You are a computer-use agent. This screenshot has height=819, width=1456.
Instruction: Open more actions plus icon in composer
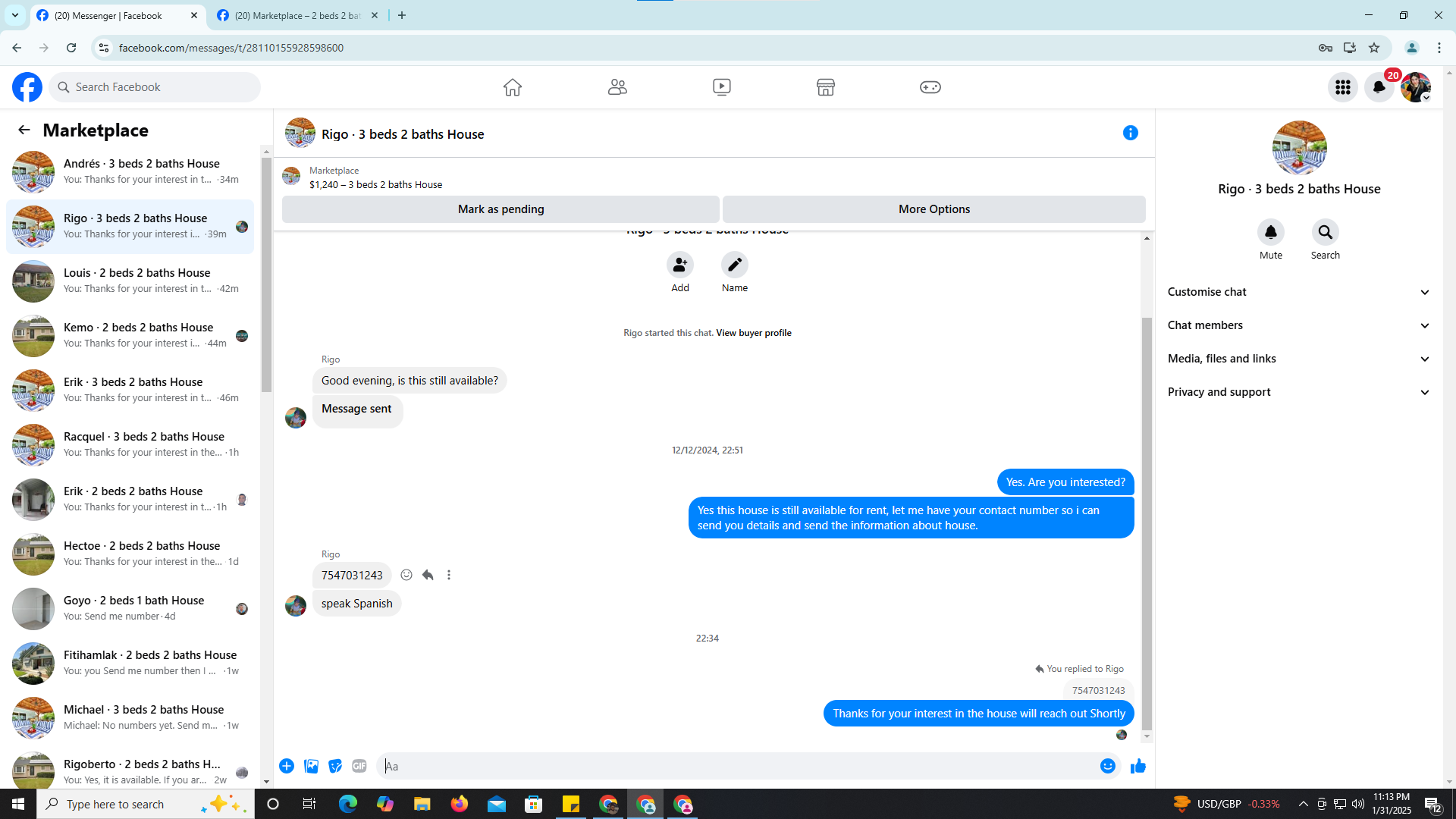point(287,767)
